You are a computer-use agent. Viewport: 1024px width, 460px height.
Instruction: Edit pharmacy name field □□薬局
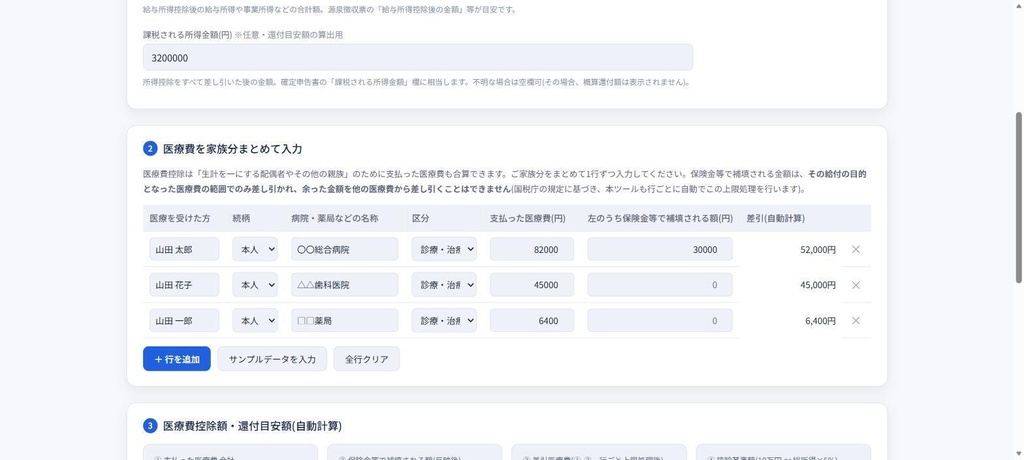[x=345, y=321]
